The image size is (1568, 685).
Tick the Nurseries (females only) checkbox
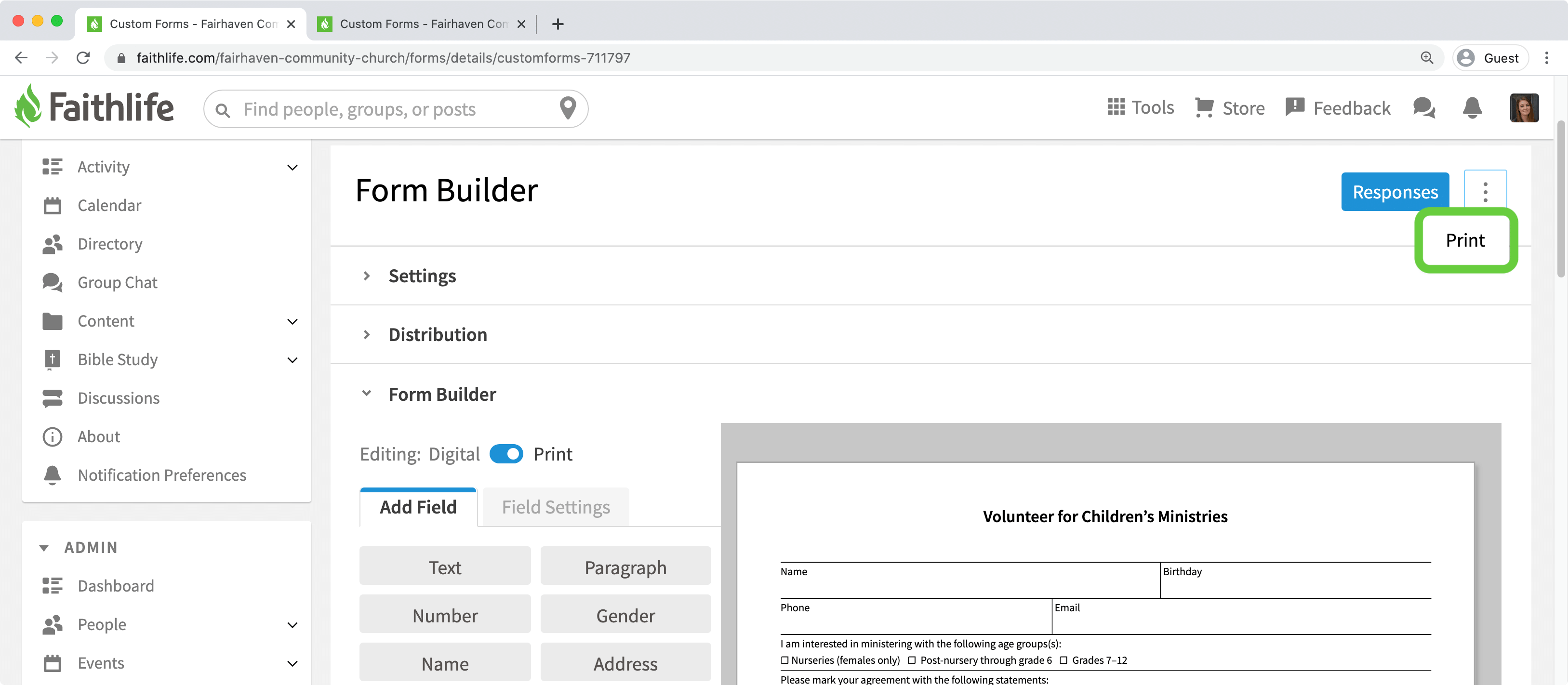[x=784, y=660]
